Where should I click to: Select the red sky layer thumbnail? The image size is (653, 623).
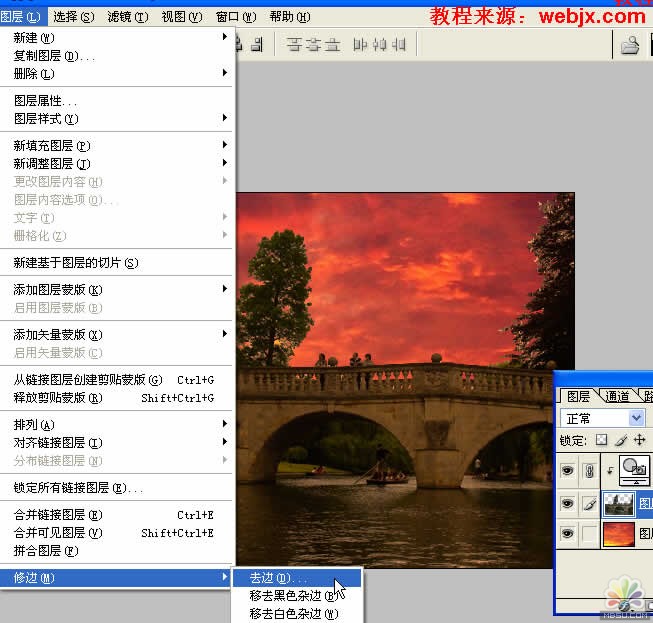click(x=619, y=534)
